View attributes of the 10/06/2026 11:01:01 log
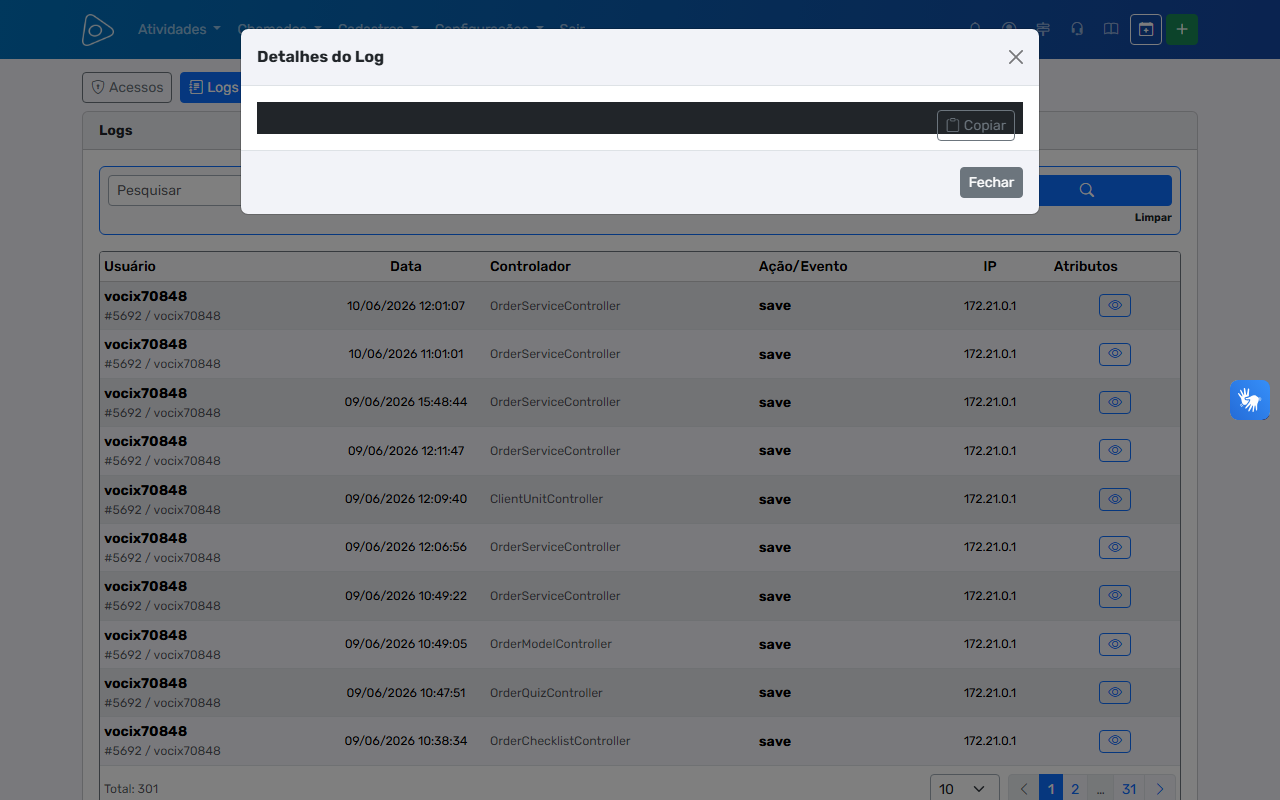The image size is (1280, 800). [x=1115, y=354]
